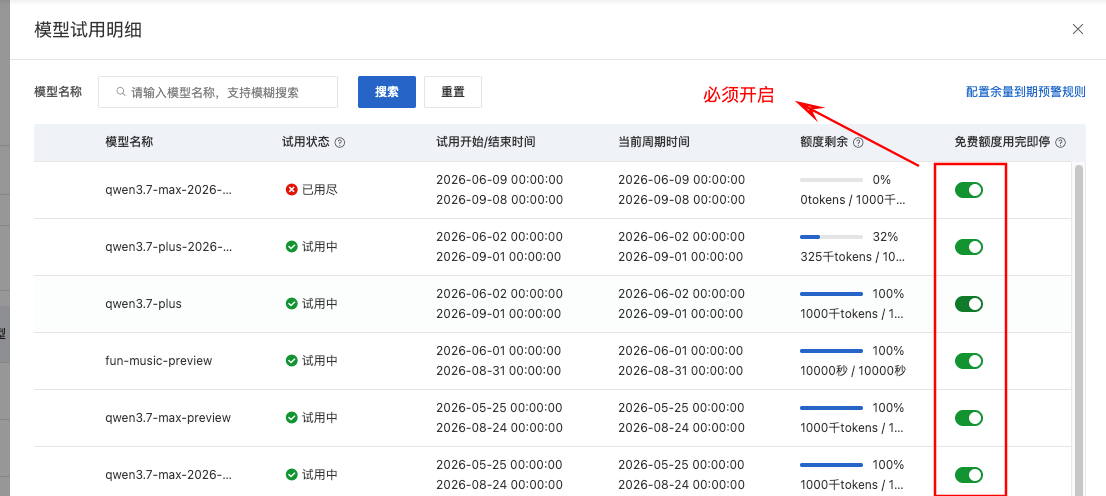1106x496 pixels.
Task: Click the qwen3.7-max-preview model name
Action: [168, 418]
